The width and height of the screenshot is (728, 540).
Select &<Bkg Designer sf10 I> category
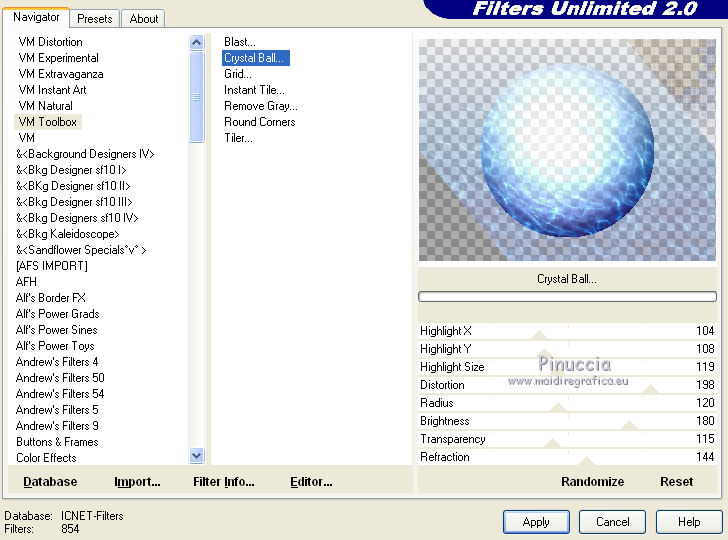(x=71, y=170)
